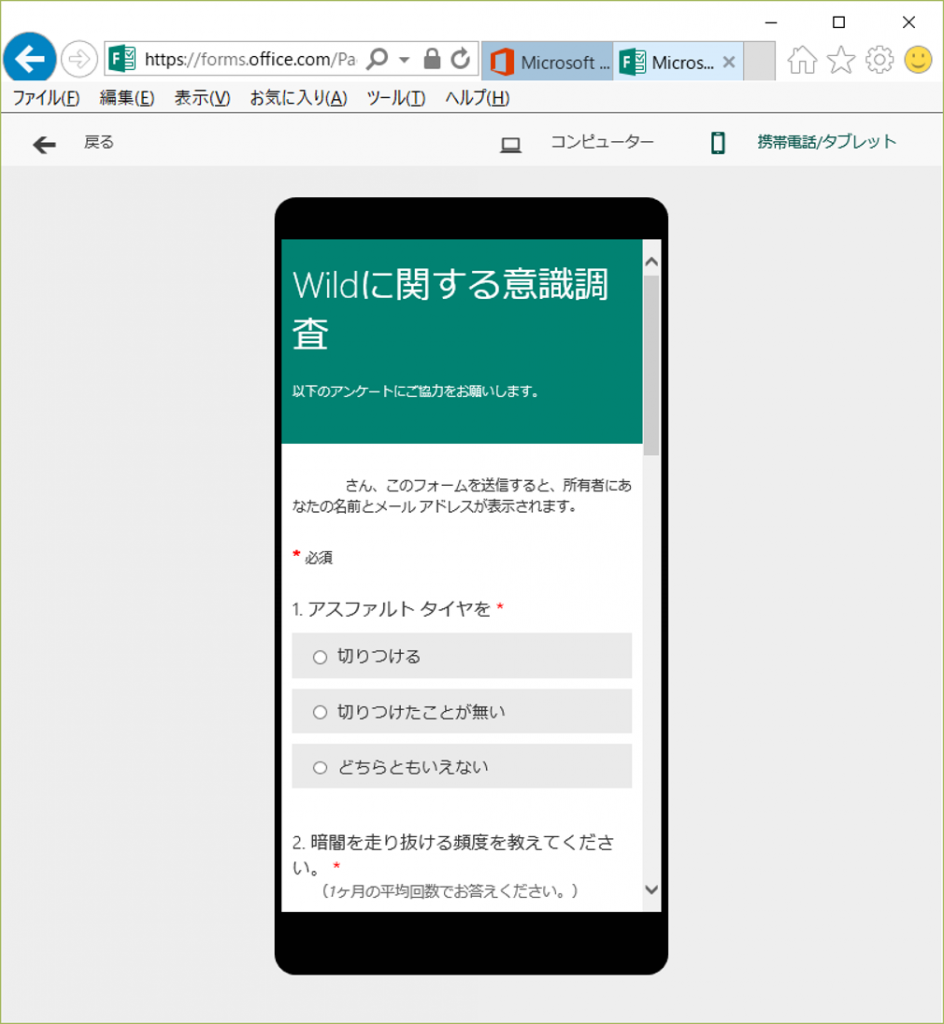944x1024 pixels.
Task: Switch preview to コンピューター
Action: [x=602, y=142]
